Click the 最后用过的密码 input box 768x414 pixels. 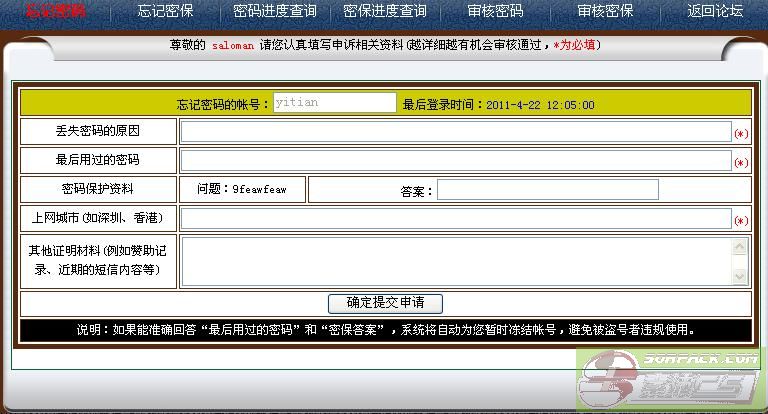pyautogui.click(x=456, y=161)
